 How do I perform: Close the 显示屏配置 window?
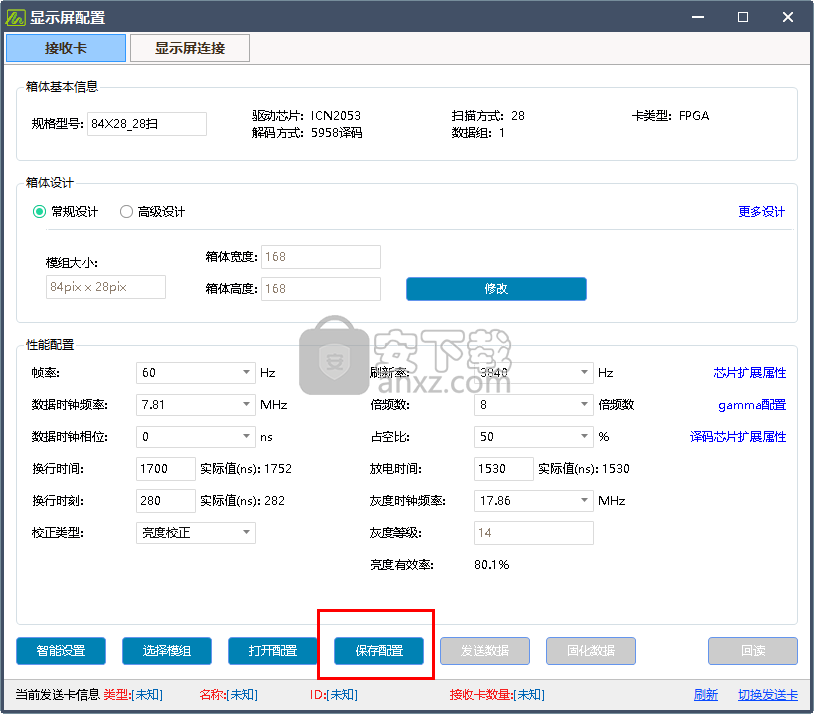click(x=788, y=17)
